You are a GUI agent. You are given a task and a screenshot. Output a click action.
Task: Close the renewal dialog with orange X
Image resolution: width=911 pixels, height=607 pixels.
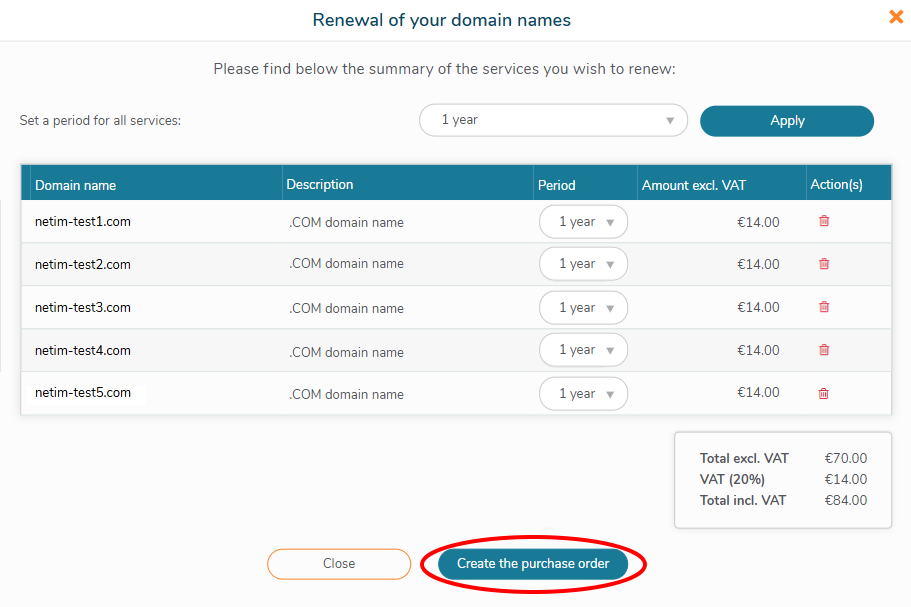pyautogui.click(x=896, y=17)
